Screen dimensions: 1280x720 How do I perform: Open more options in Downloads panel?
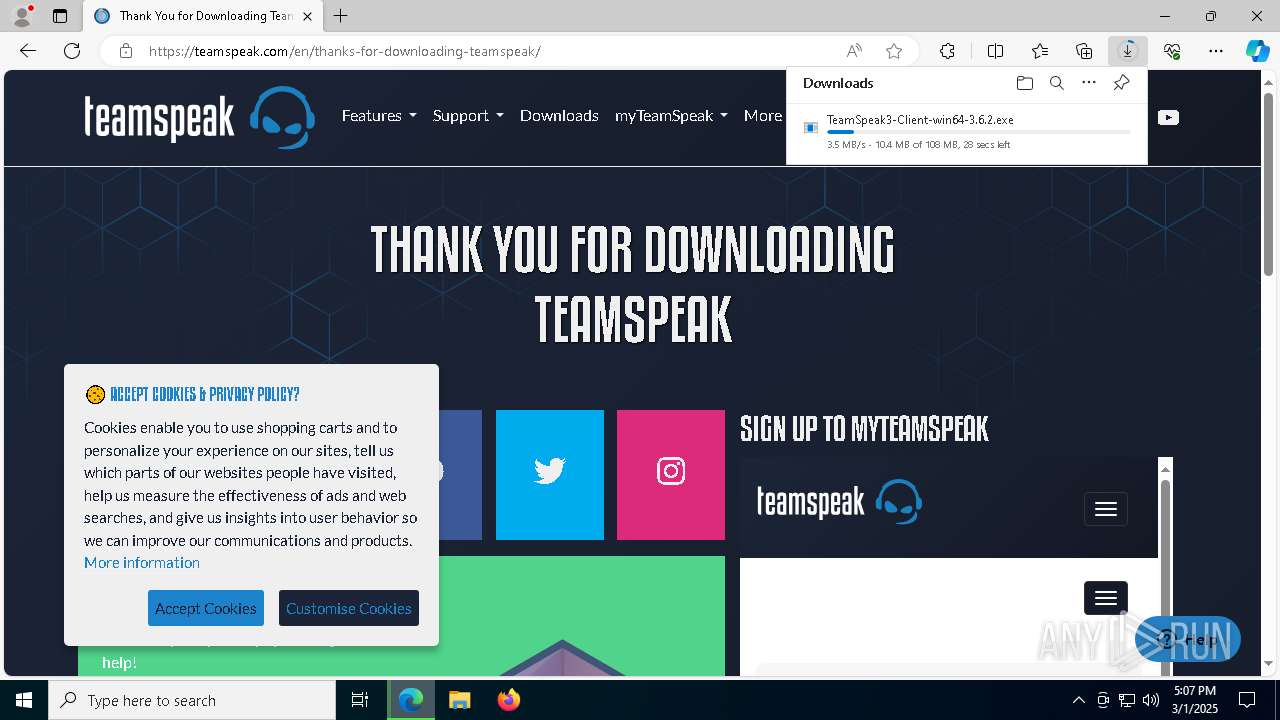[1089, 83]
